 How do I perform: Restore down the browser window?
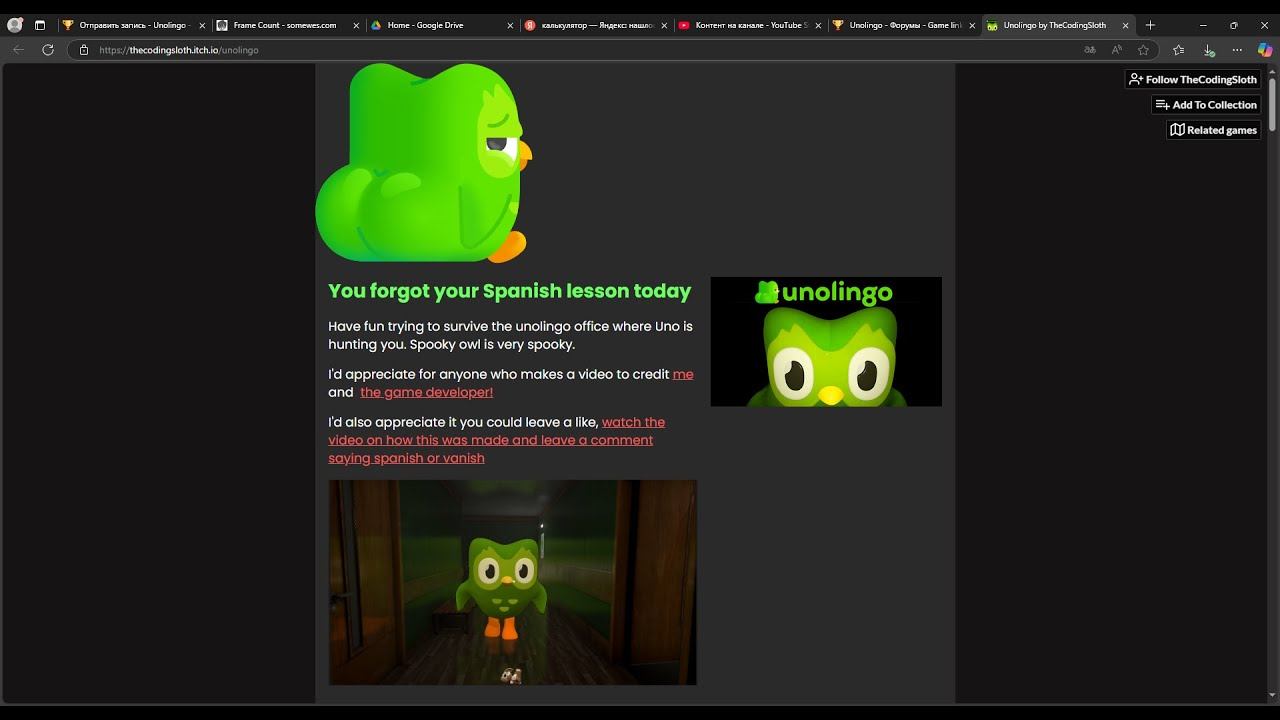point(1233,25)
